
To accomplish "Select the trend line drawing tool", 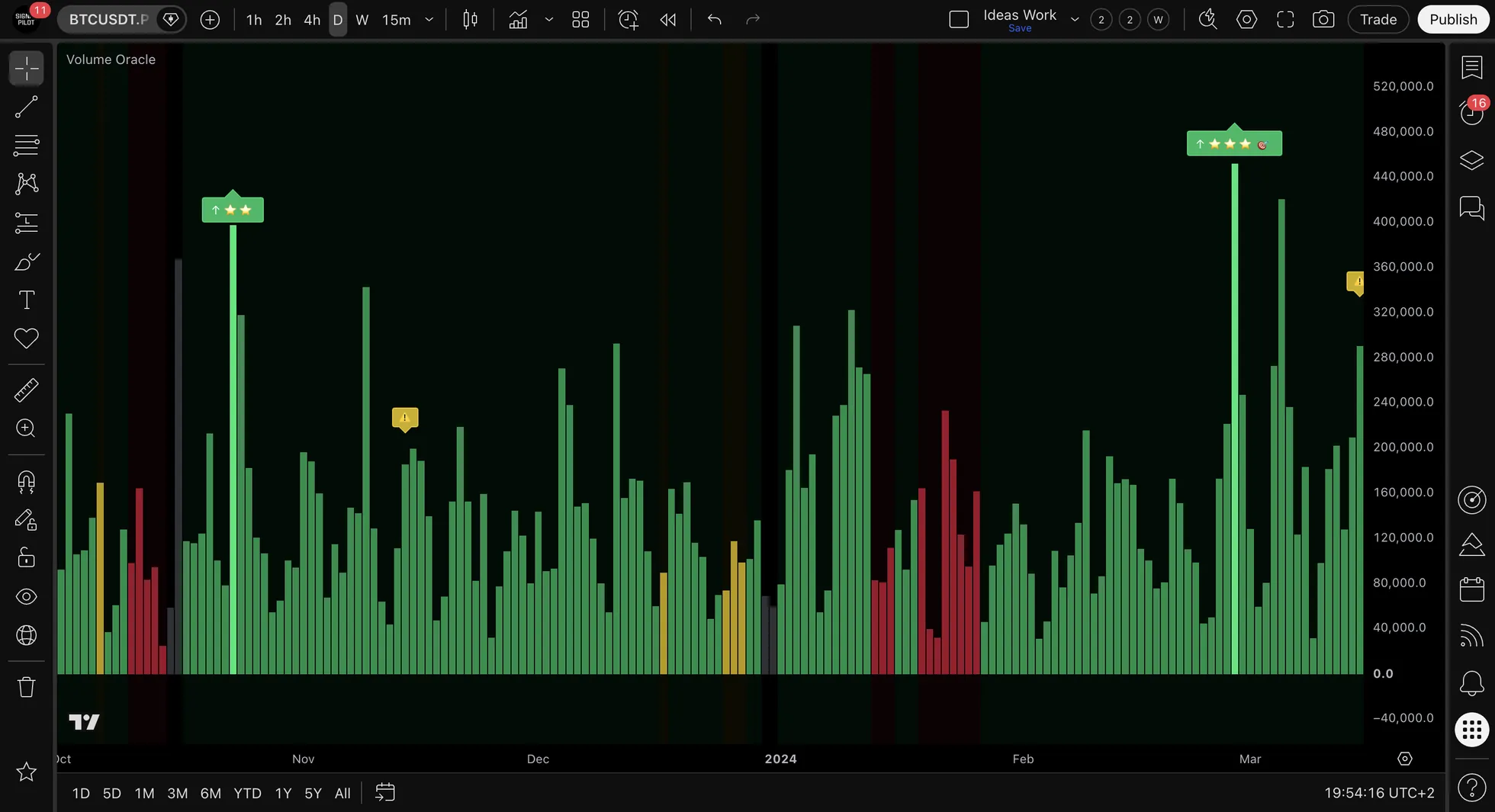I will [x=26, y=108].
